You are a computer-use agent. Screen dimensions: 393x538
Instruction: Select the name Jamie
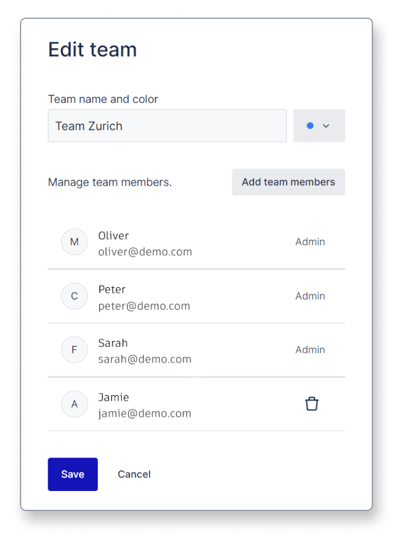114,397
